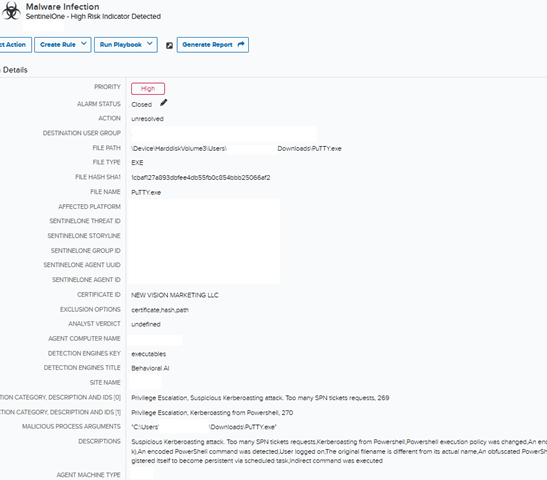547x480 pixels.
Task: Click the Select Action button
Action: pyautogui.click(x=15, y=45)
